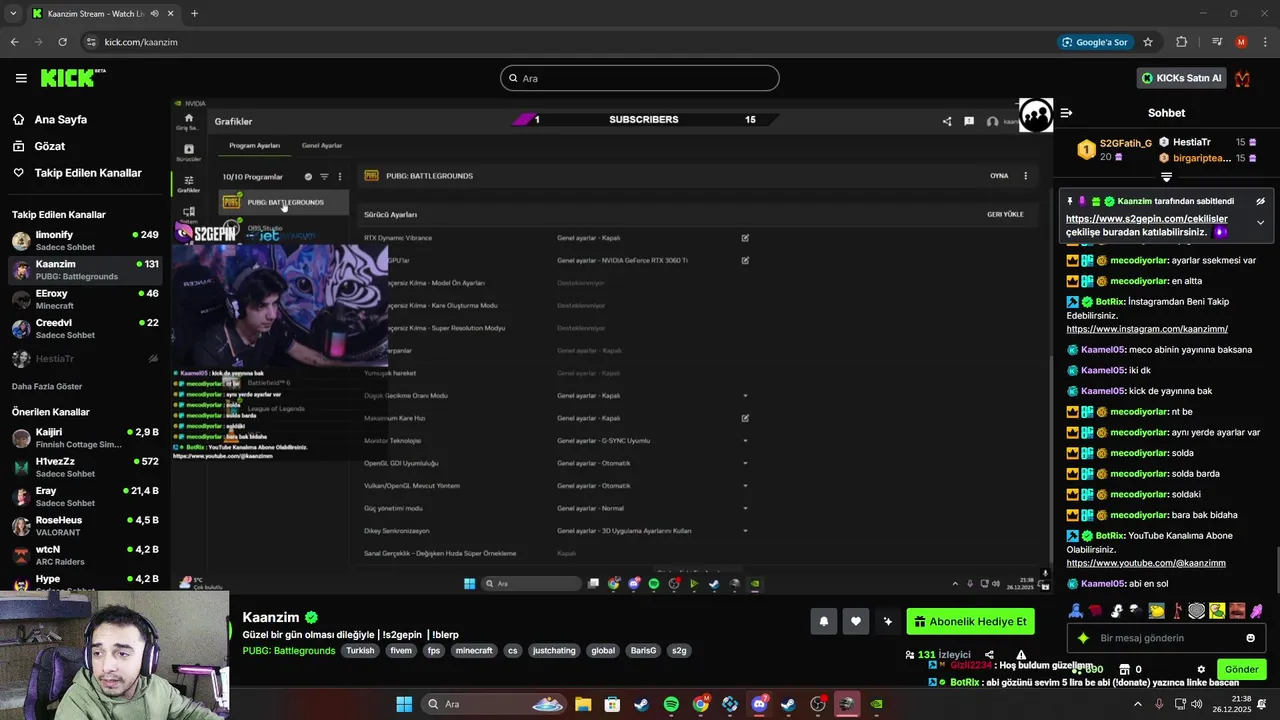Click the kick.com/kaanzim address bar
The image size is (1280, 720).
pyautogui.click(x=565, y=42)
